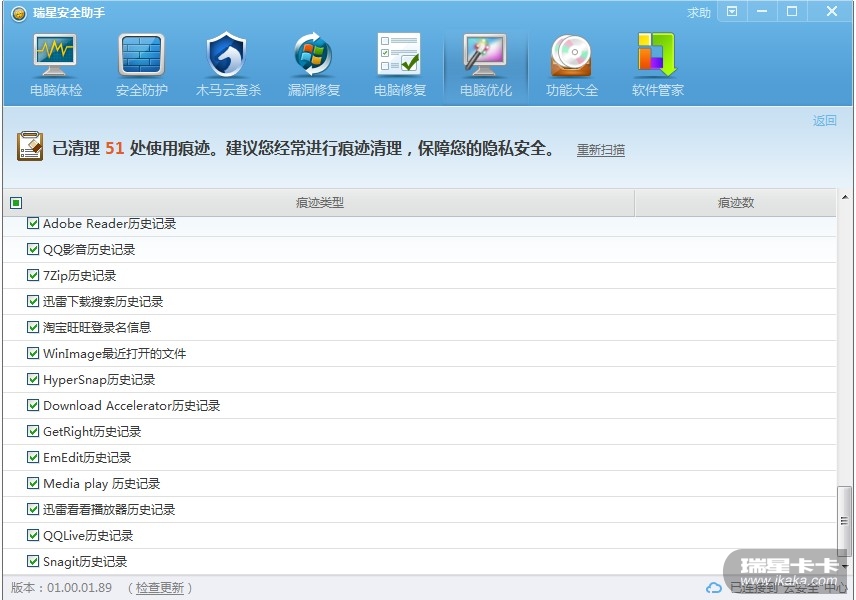
Task: Uncheck 迅雷下载搜索历史记录 checkbox
Action: 33,301
